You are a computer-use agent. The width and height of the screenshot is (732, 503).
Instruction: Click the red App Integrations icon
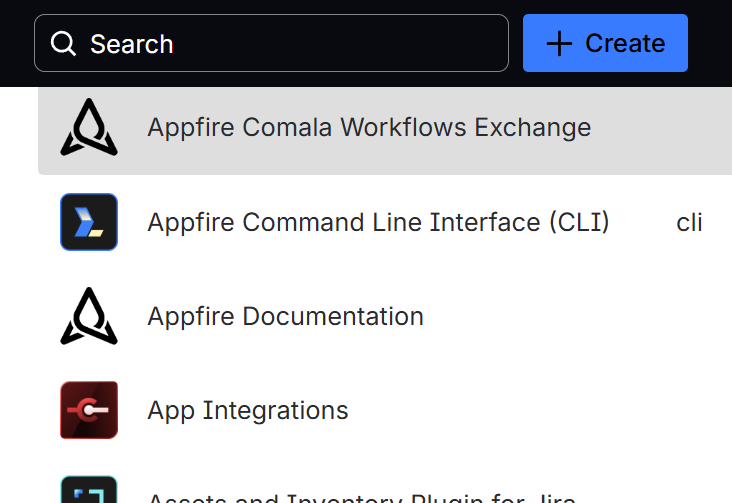[x=89, y=410]
